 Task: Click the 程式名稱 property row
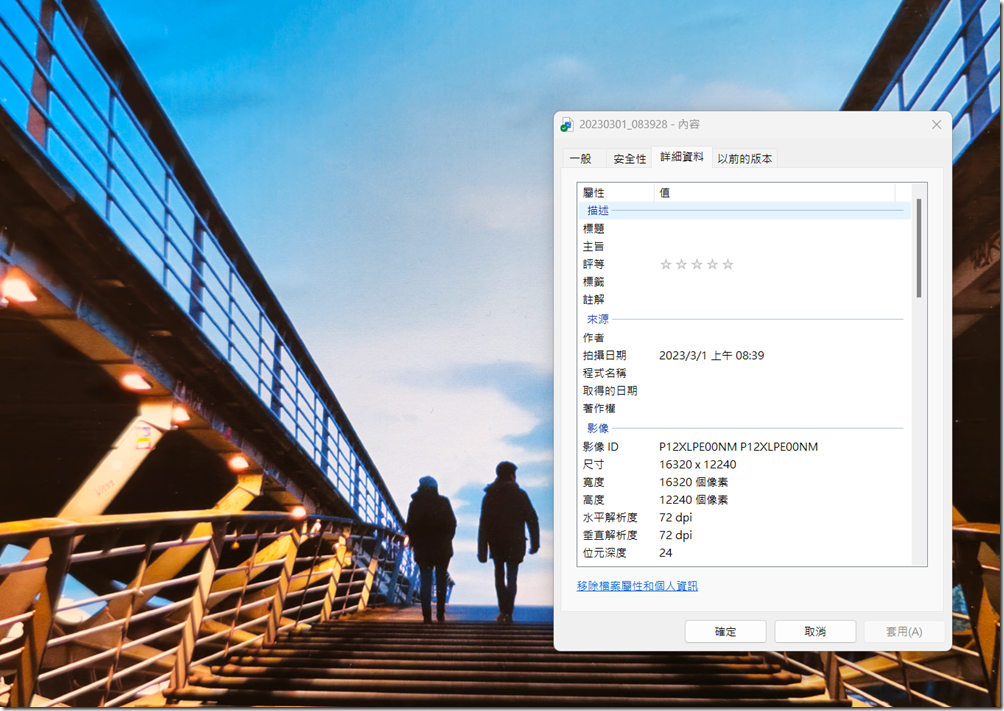coord(744,373)
